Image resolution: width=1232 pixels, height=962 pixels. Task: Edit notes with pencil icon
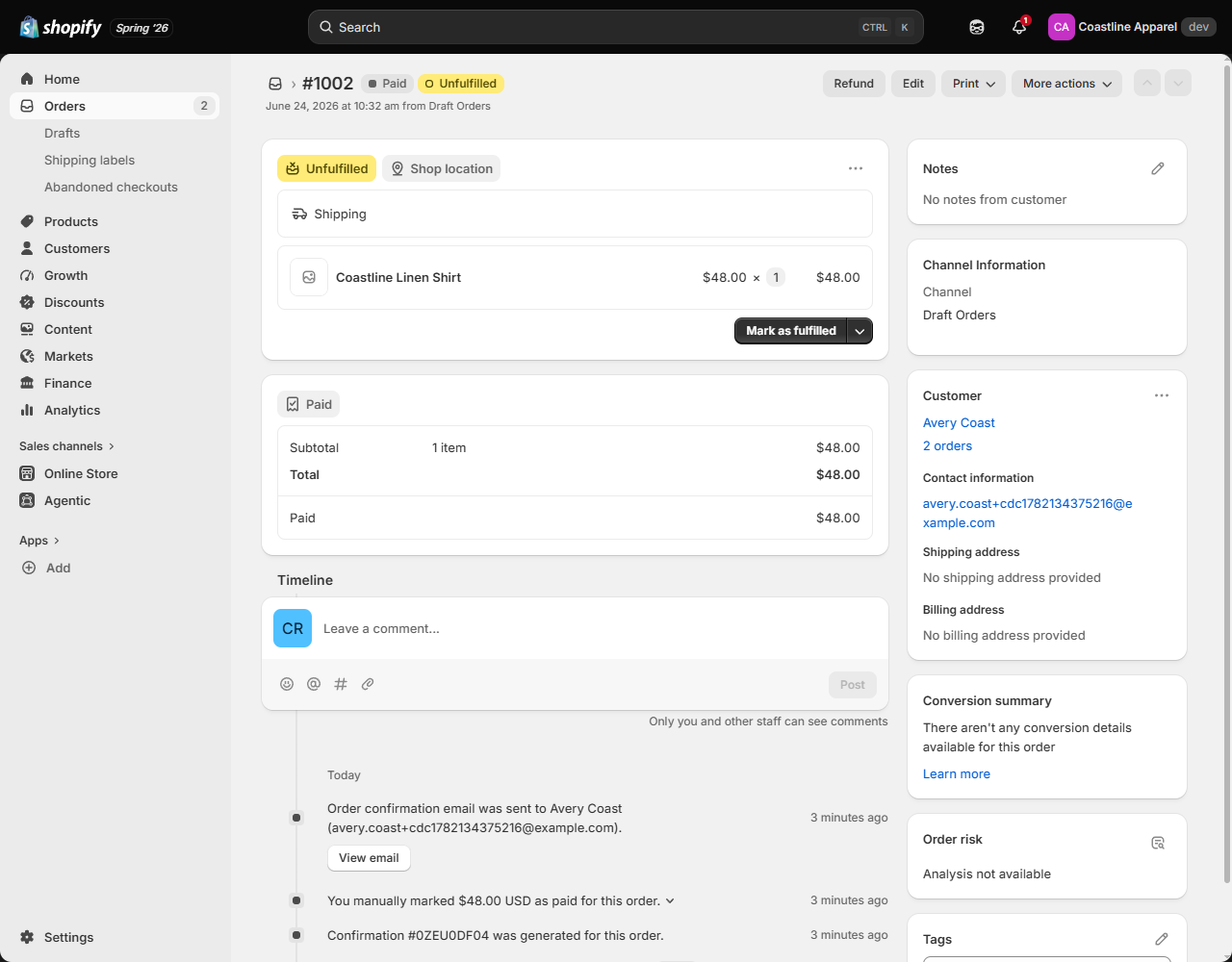[x=1158, y=168]
